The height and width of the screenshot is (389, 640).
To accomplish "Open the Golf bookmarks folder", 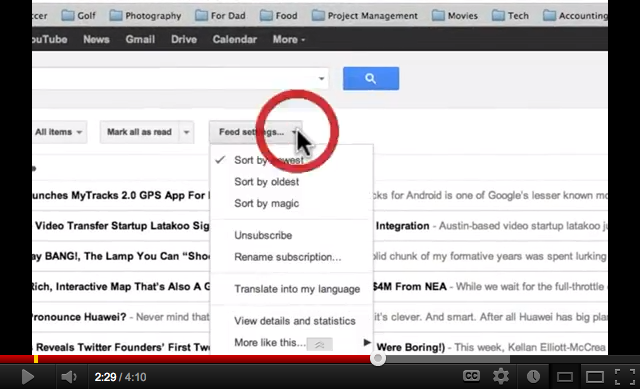I will [78, 16].
